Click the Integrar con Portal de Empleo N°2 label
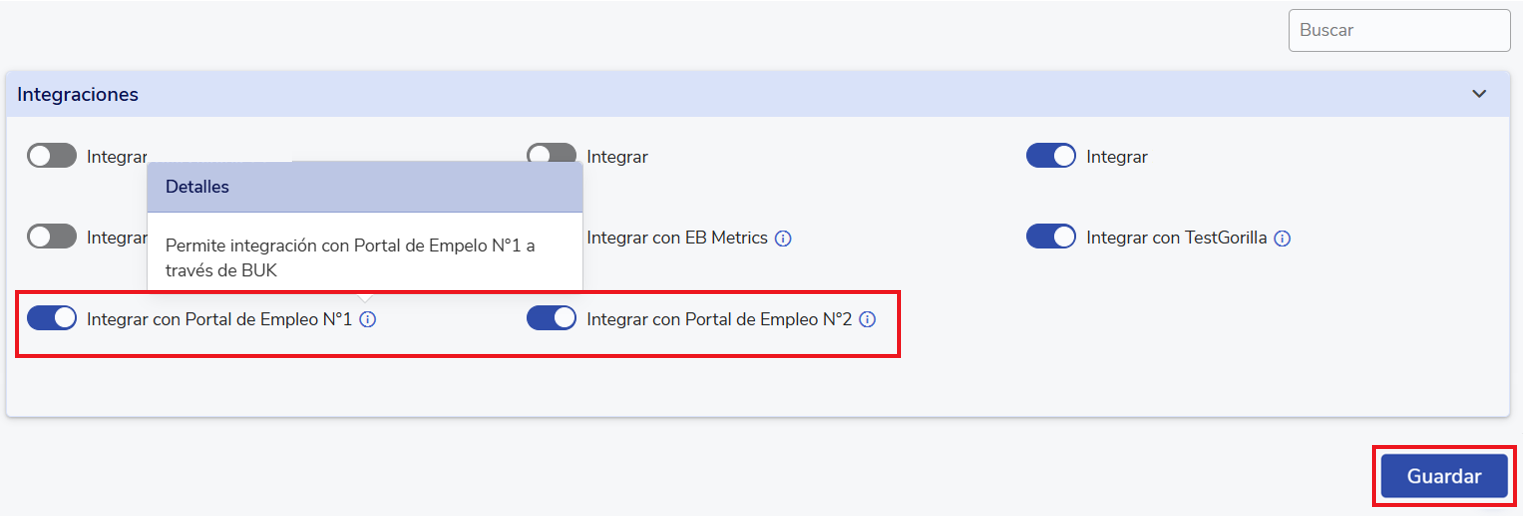The height and width of the screenshot is (516, 1523). point(719,320)
